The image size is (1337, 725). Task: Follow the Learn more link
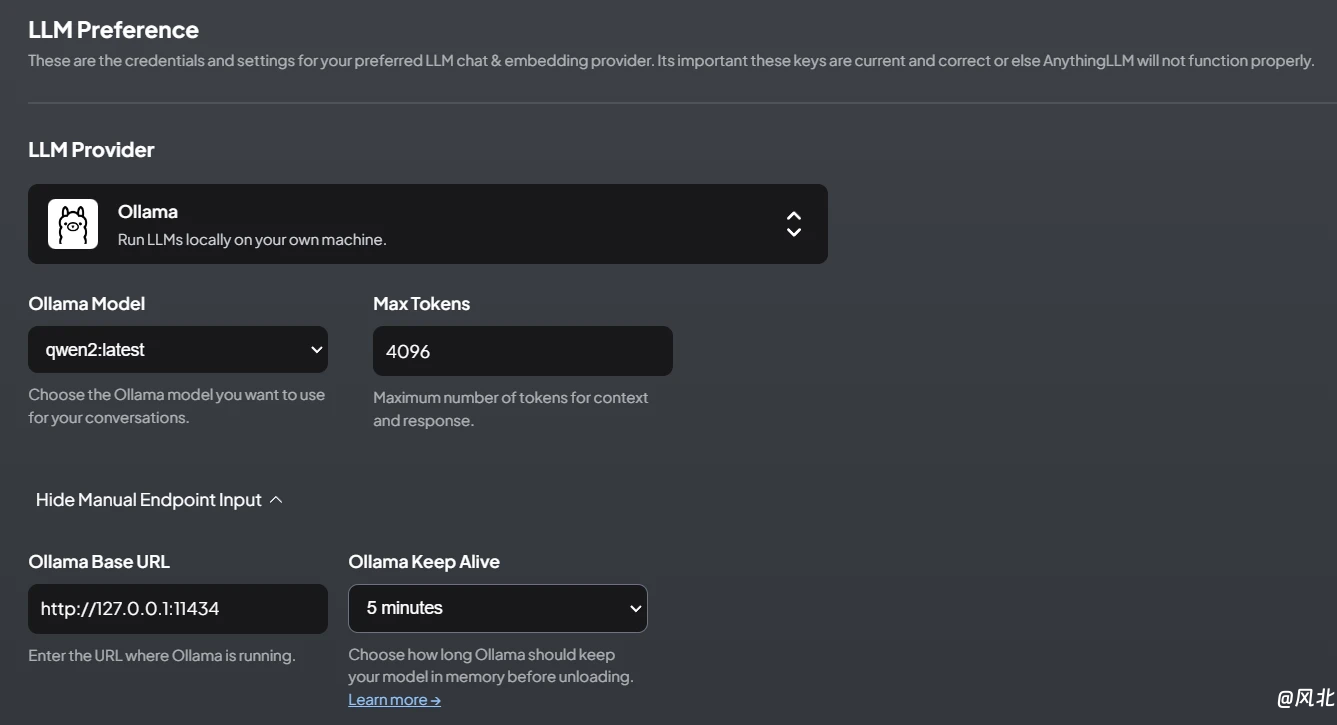(x=394, y=700)
